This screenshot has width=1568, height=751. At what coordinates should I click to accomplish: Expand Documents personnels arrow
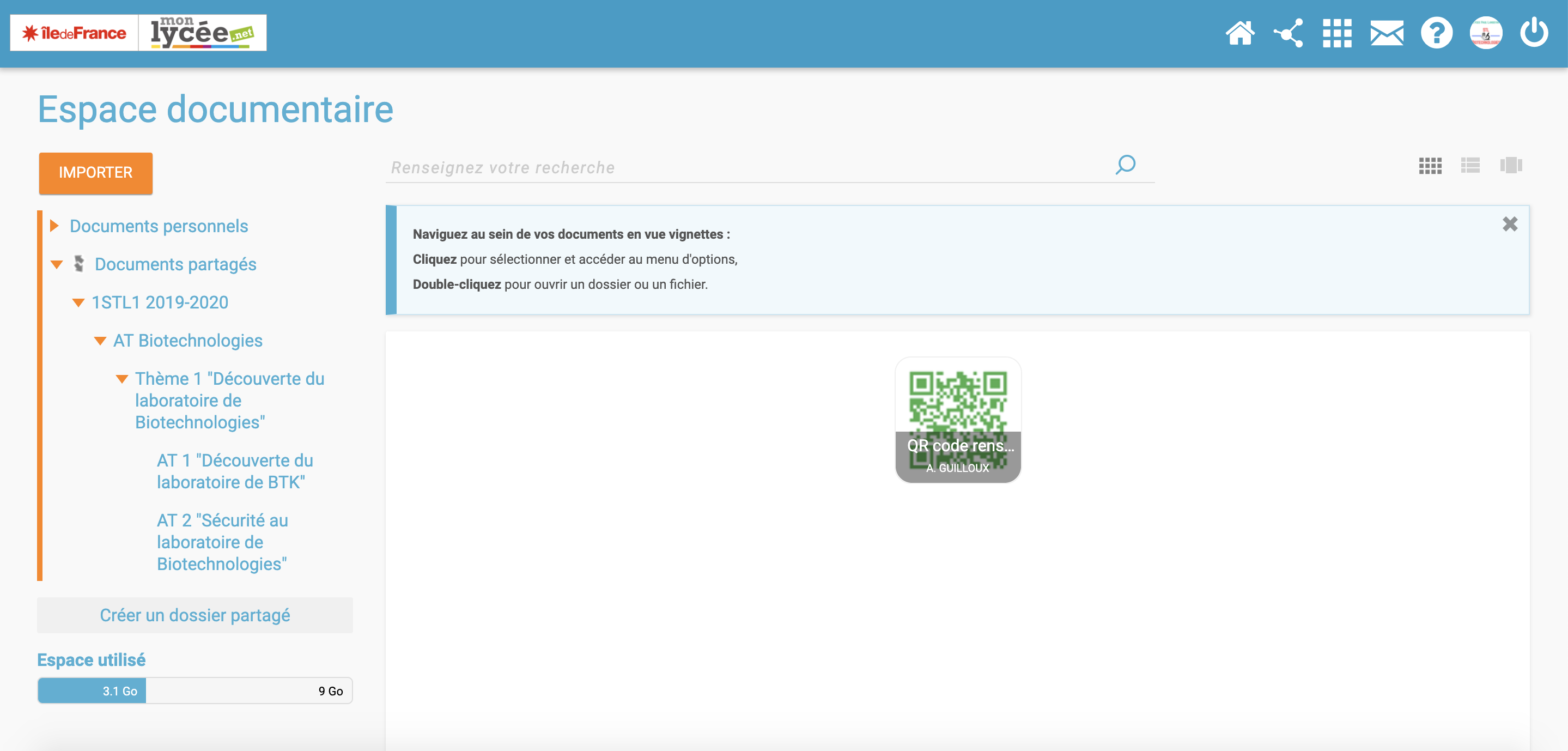pos(54,226)
